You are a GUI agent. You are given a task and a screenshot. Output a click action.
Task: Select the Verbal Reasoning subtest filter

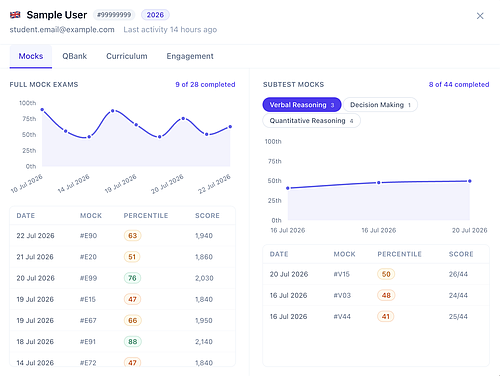pyautogui.click(x=302, y=105)
